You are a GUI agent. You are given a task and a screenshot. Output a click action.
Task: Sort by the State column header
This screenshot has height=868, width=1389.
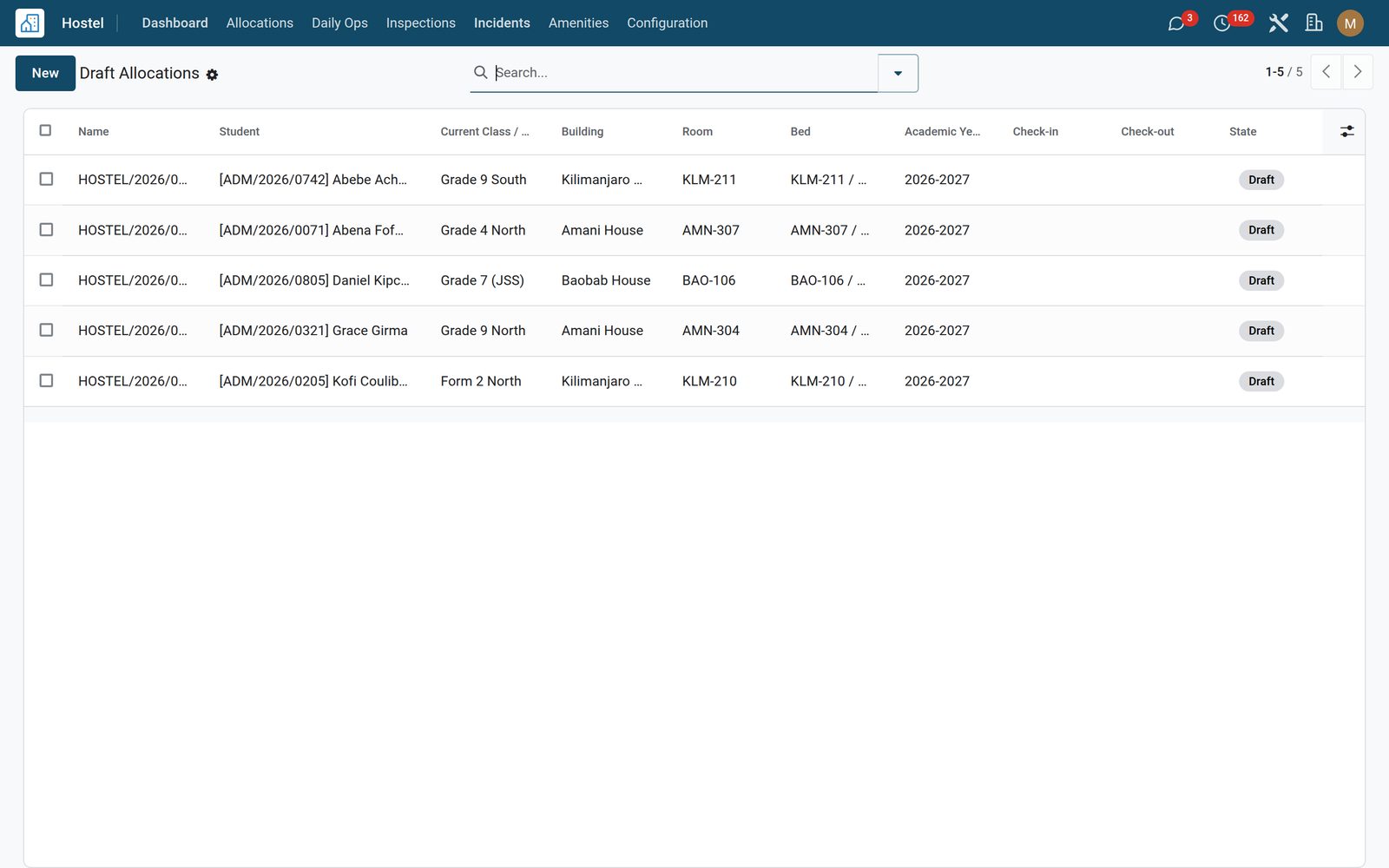1242,132
